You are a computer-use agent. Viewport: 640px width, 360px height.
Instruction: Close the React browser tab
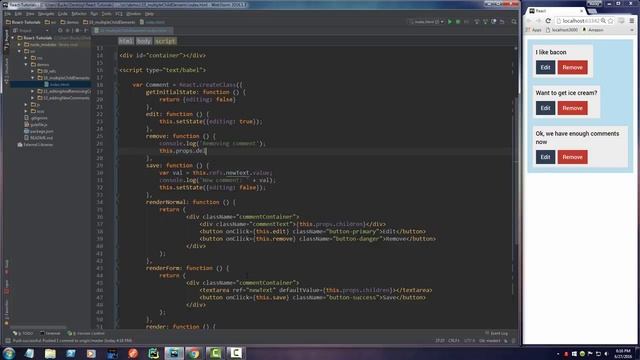[x=582, y=11]
